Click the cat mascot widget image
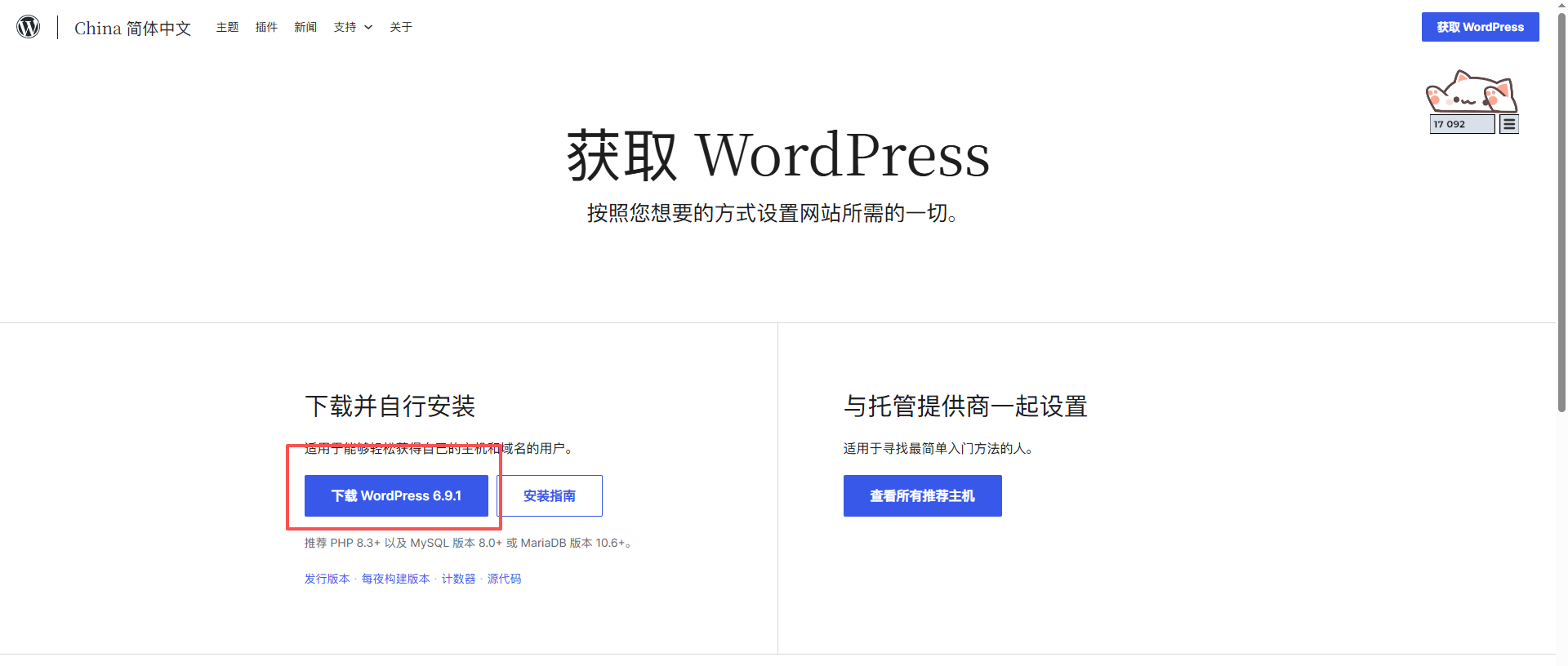Viewport: 1568px width, 666px height. tap(1472, 92)
